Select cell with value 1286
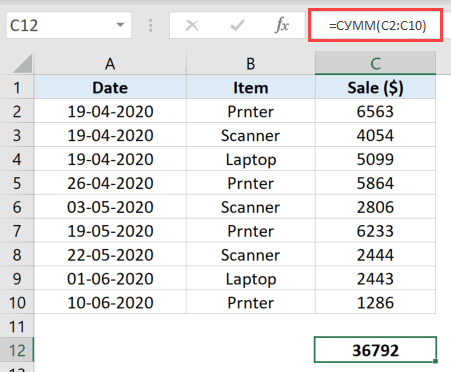451x372 pixels. click(375, 303)
